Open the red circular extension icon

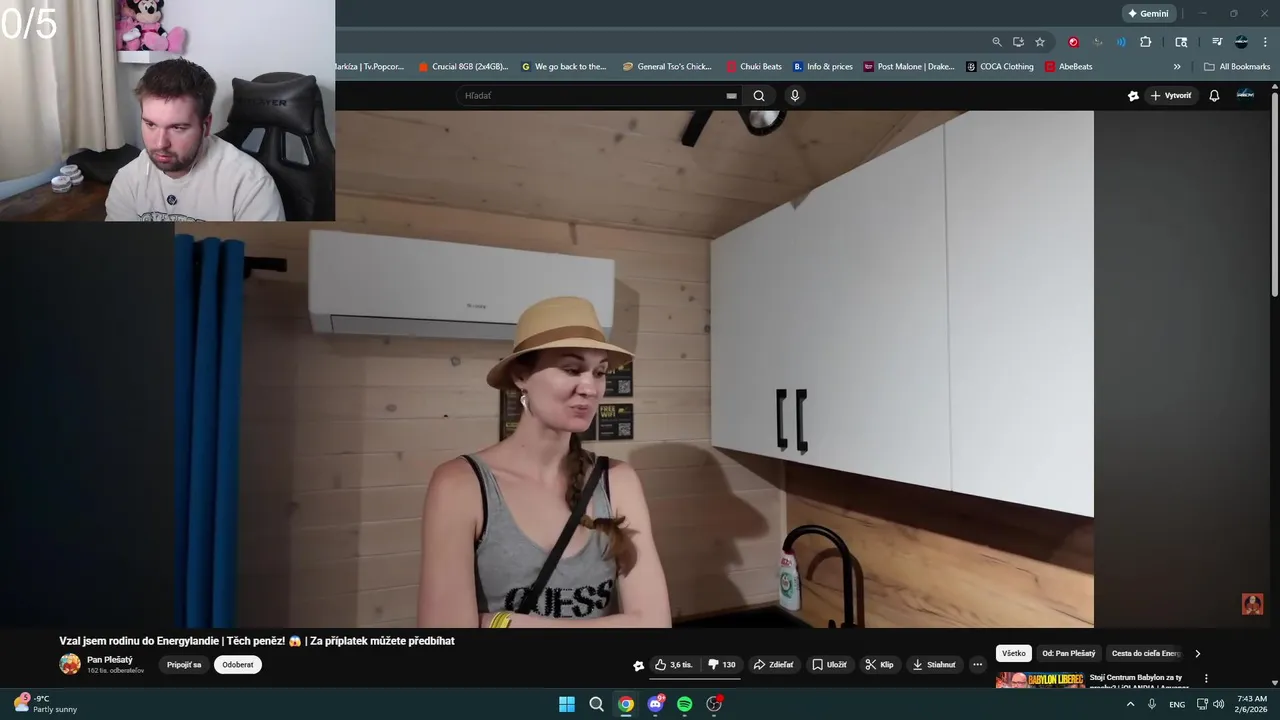(1073, 42)
